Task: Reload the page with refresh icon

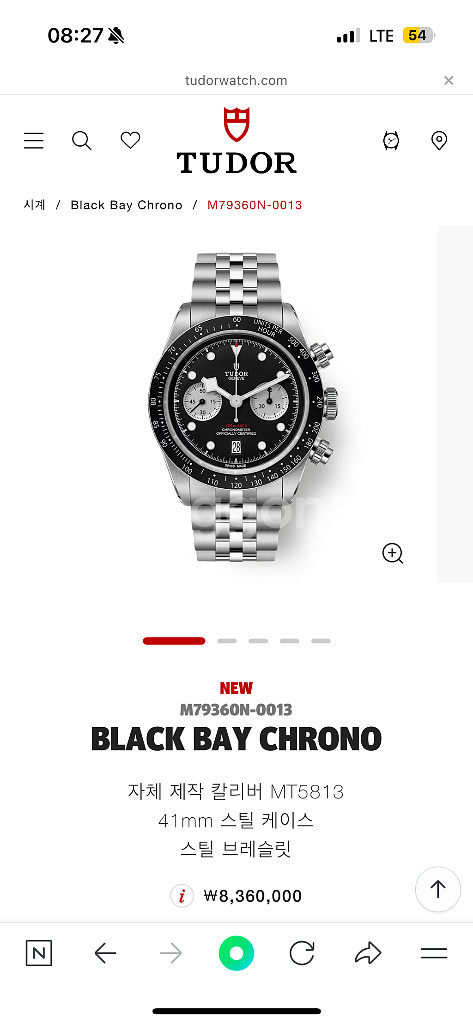Action: (302, 954)
